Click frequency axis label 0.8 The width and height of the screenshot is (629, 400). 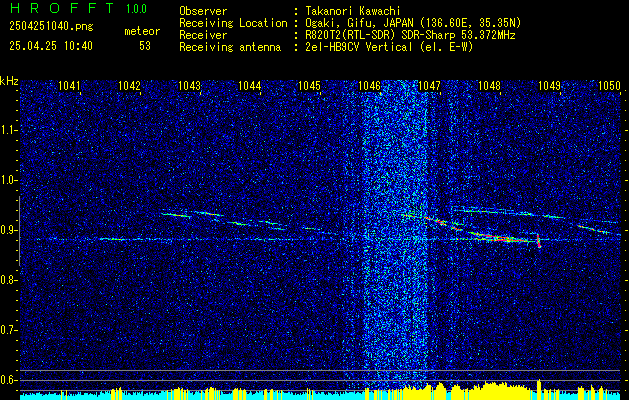8,280
